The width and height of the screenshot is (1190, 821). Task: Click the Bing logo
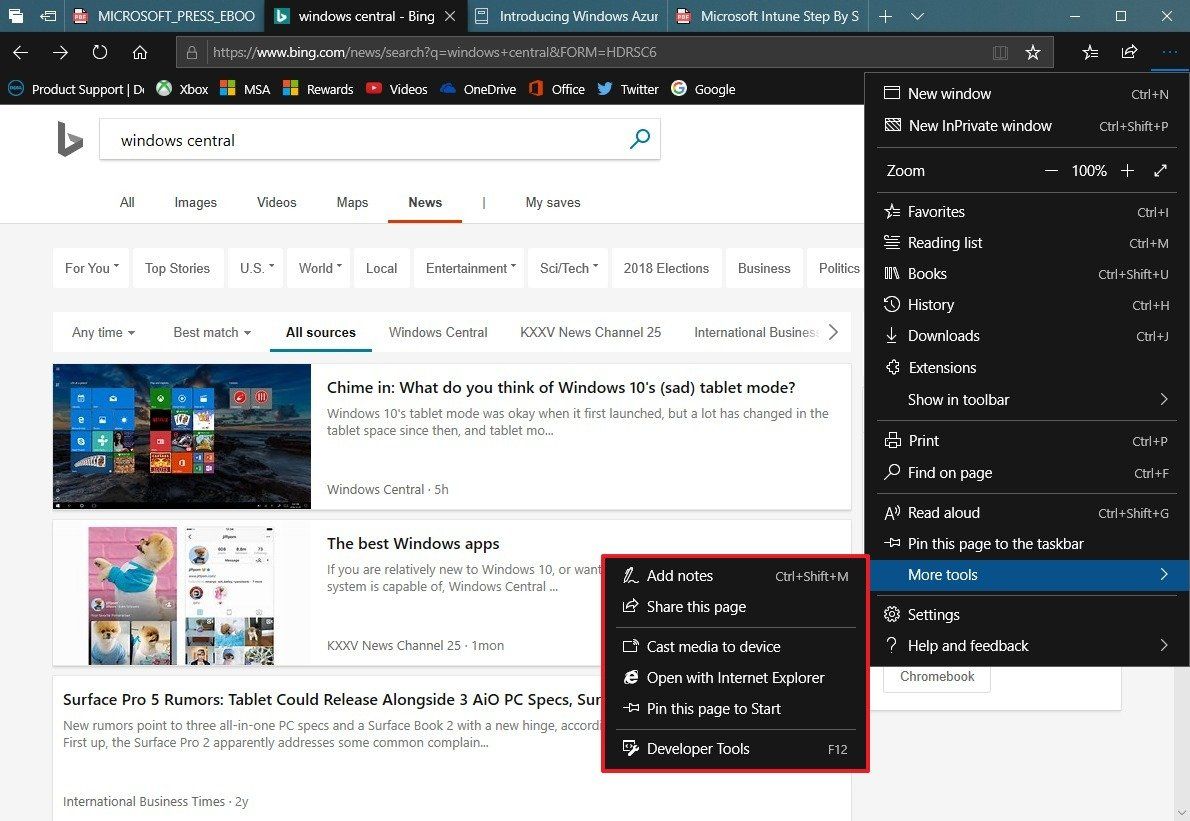click(69, 139)
